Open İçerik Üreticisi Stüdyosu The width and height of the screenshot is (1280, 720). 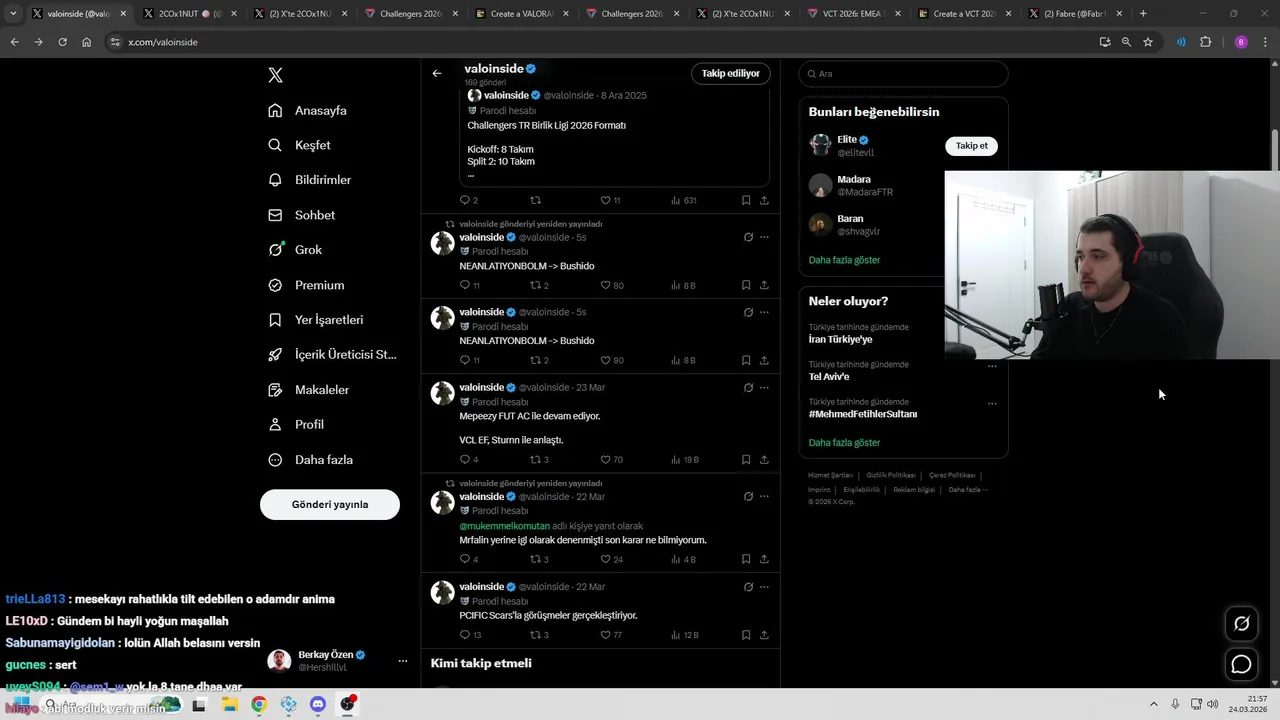[332, 355]
